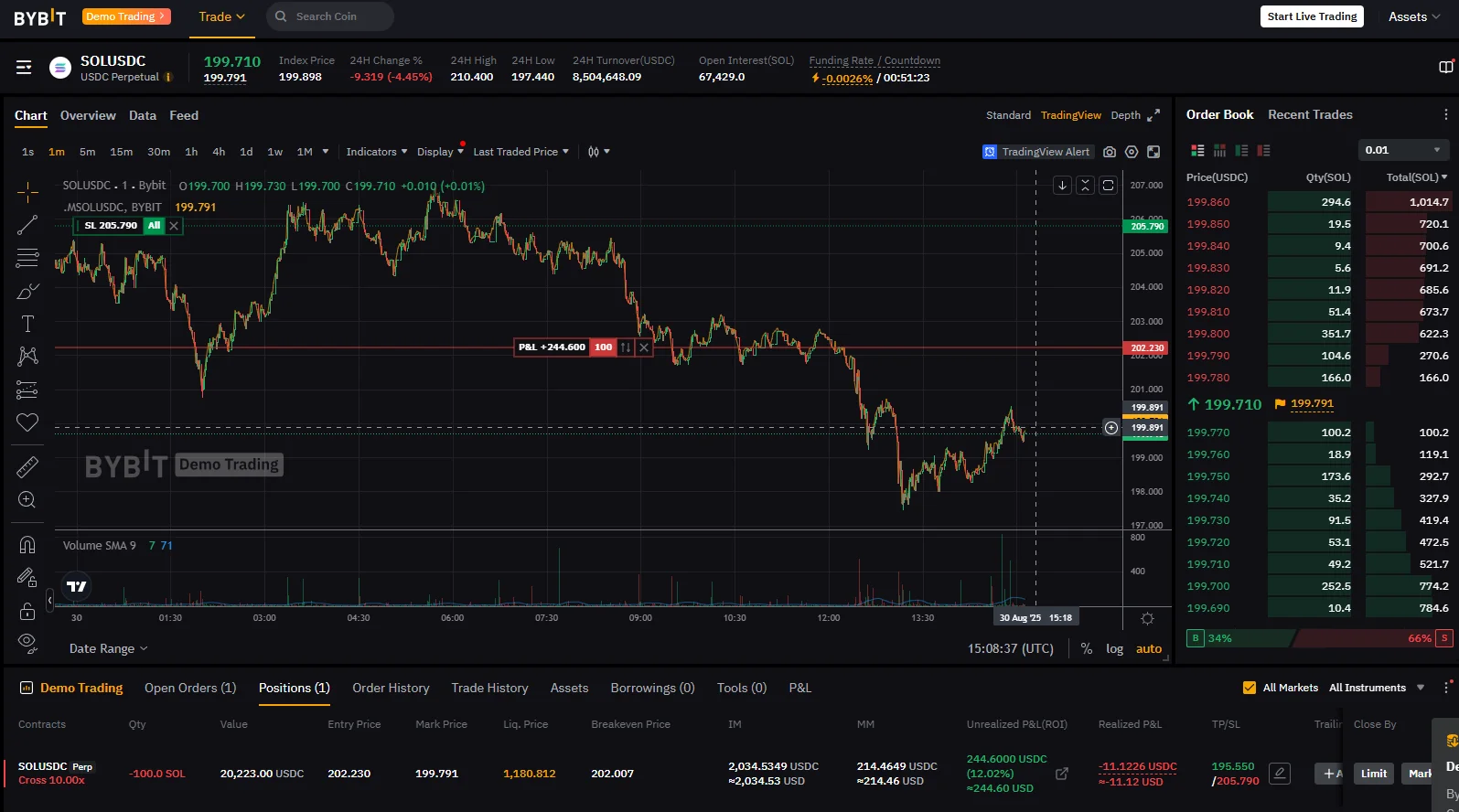1459x812 pixels.
Task: Open the candlestick chart type dropdown
Action: click(x=599, y=152)
